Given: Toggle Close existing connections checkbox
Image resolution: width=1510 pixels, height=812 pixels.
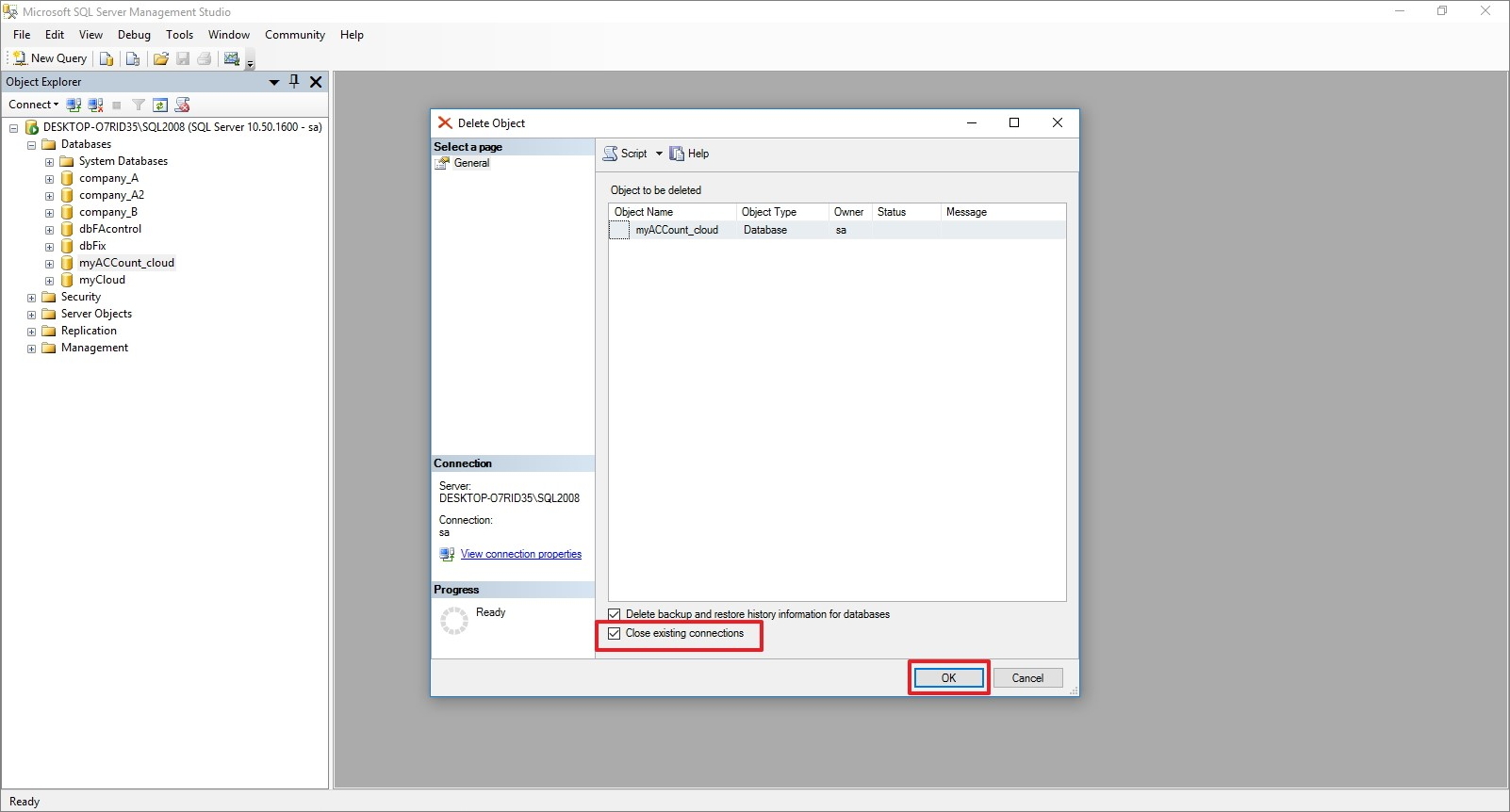Looking at the screenshot, I should 615,633.
